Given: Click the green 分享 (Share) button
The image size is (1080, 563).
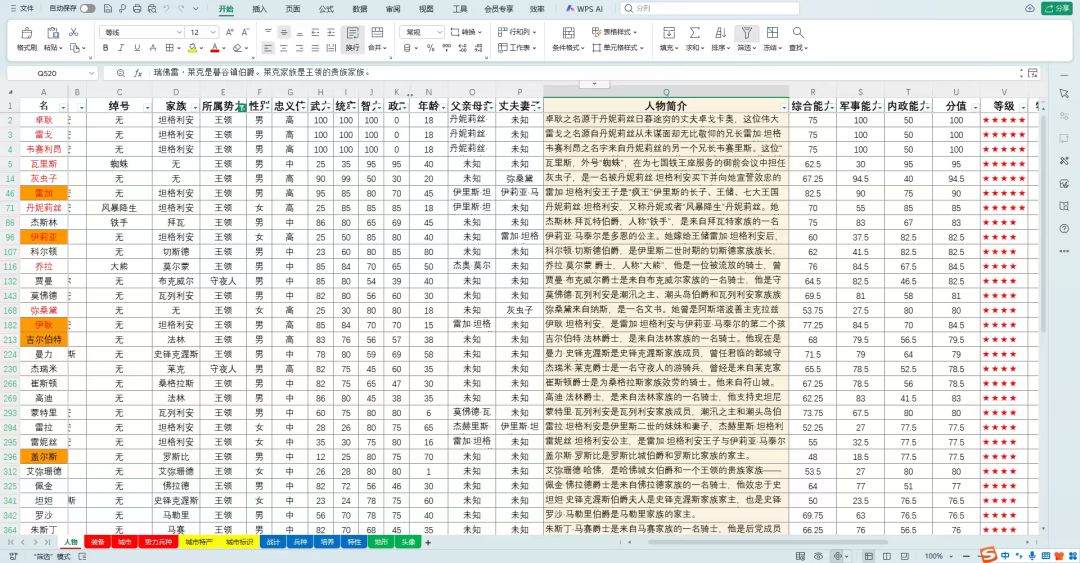Looking at the screenshot, I should 1057,8.
